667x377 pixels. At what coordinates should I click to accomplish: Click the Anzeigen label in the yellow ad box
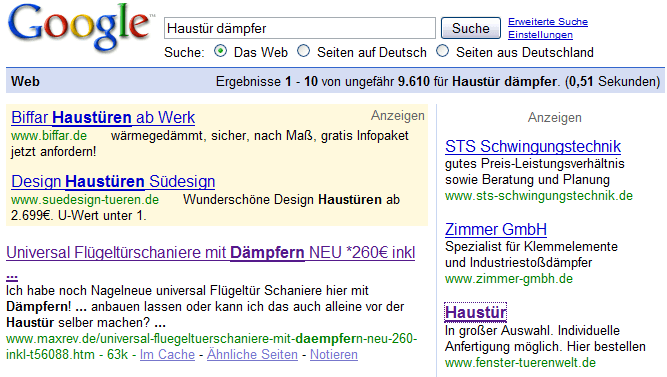click(x=398, y=115)
